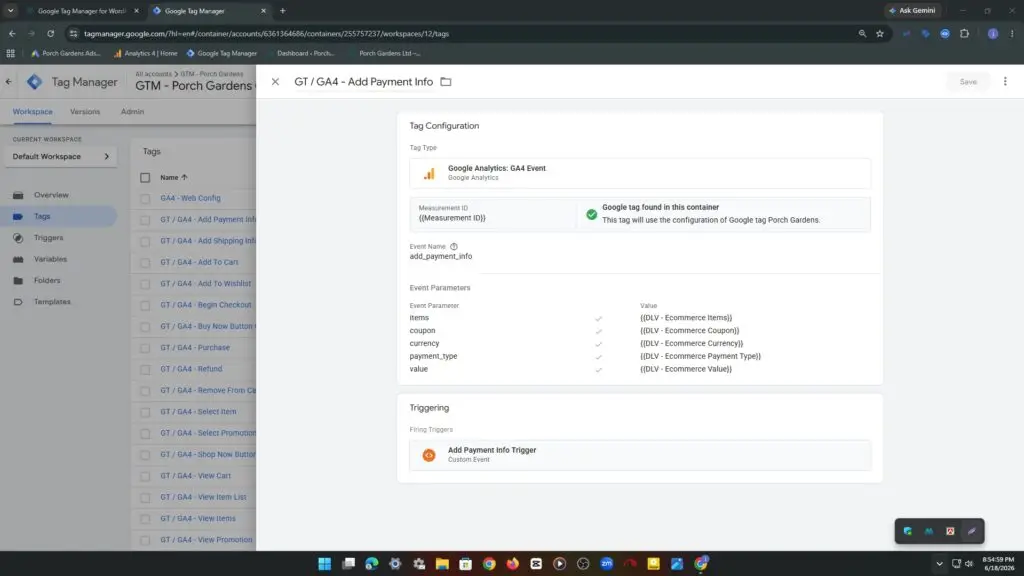Check the GA4 - Web Config checkbox
This screenshot has width=1024, height=576.
coord(145,199)
